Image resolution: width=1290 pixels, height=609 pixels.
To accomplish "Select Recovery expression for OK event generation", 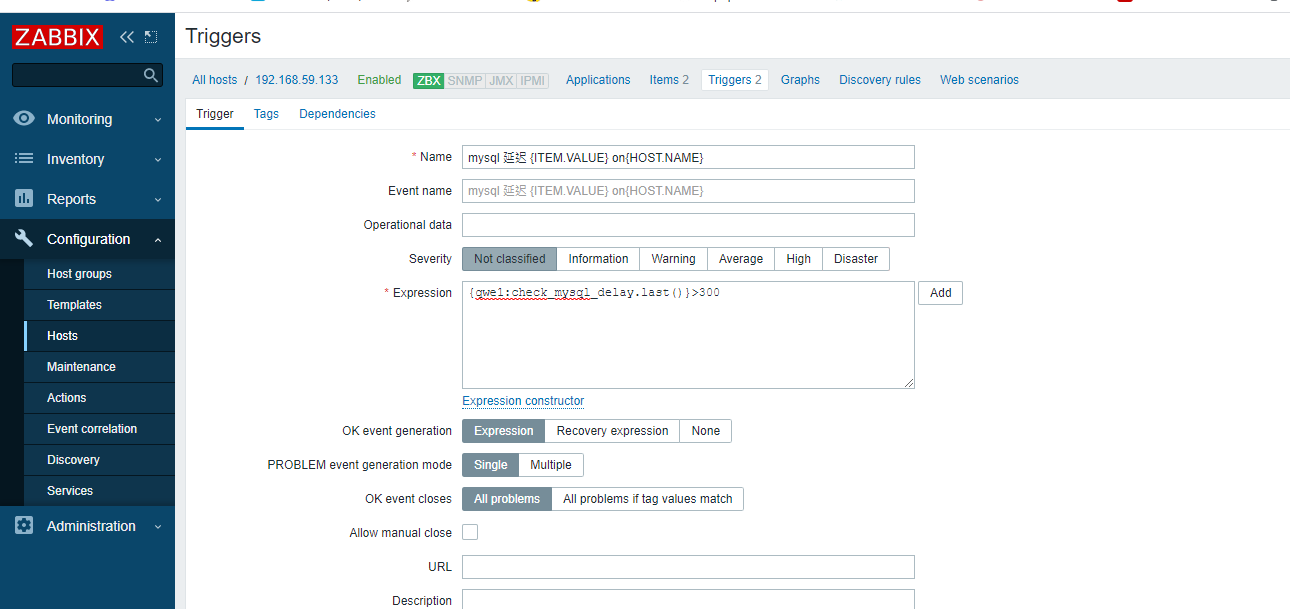I will (612, 431).
